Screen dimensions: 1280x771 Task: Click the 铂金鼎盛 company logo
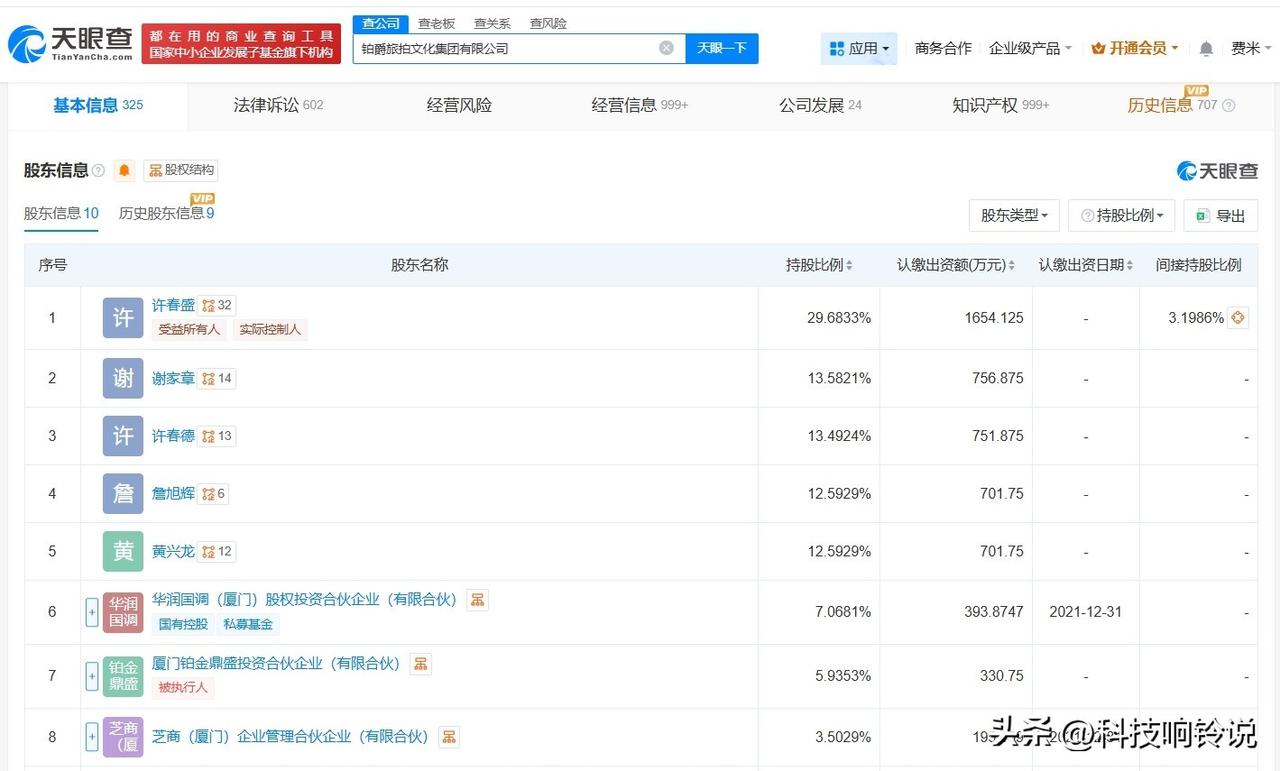[x=123, y=676]
